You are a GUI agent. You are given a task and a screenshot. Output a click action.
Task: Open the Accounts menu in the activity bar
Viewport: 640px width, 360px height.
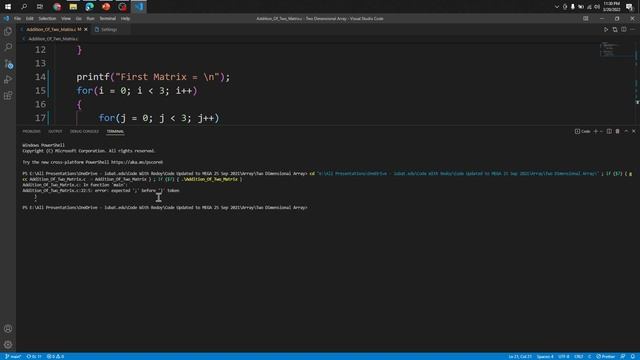(x=8, y=329)
